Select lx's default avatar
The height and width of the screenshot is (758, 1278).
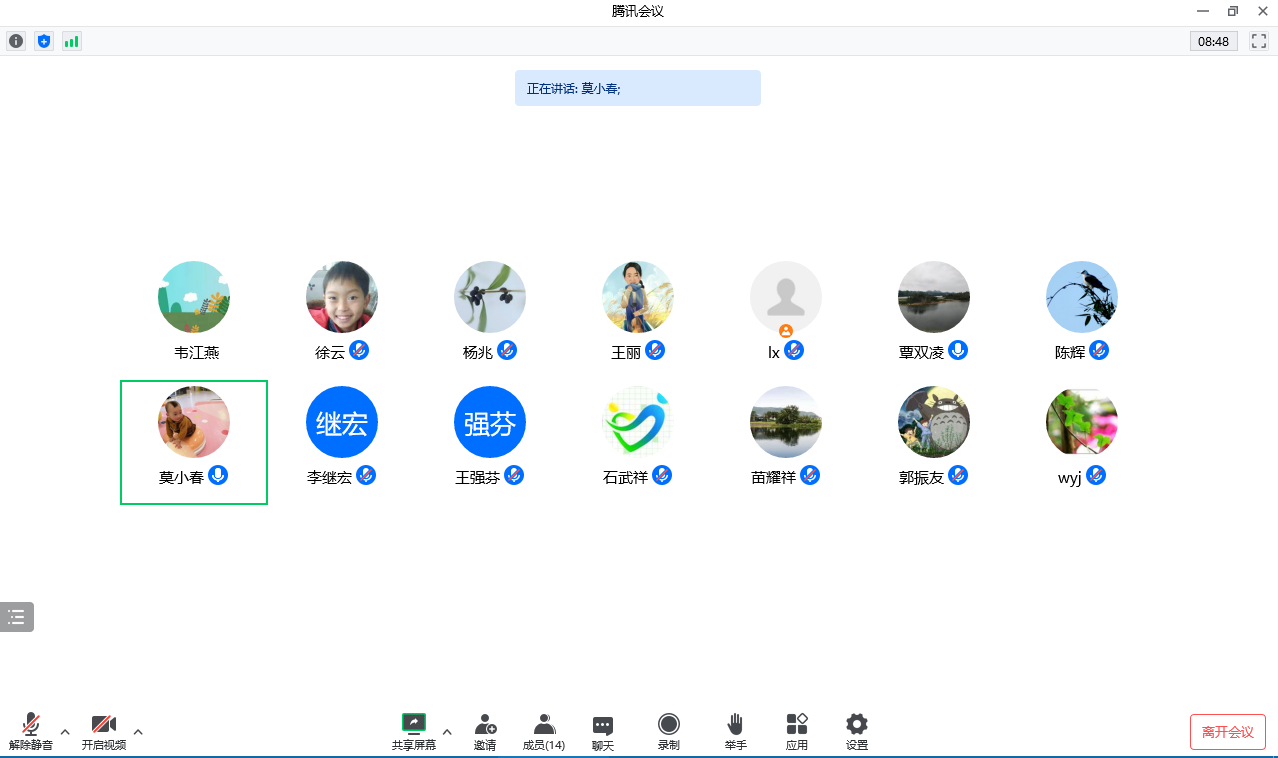(786, 297)
